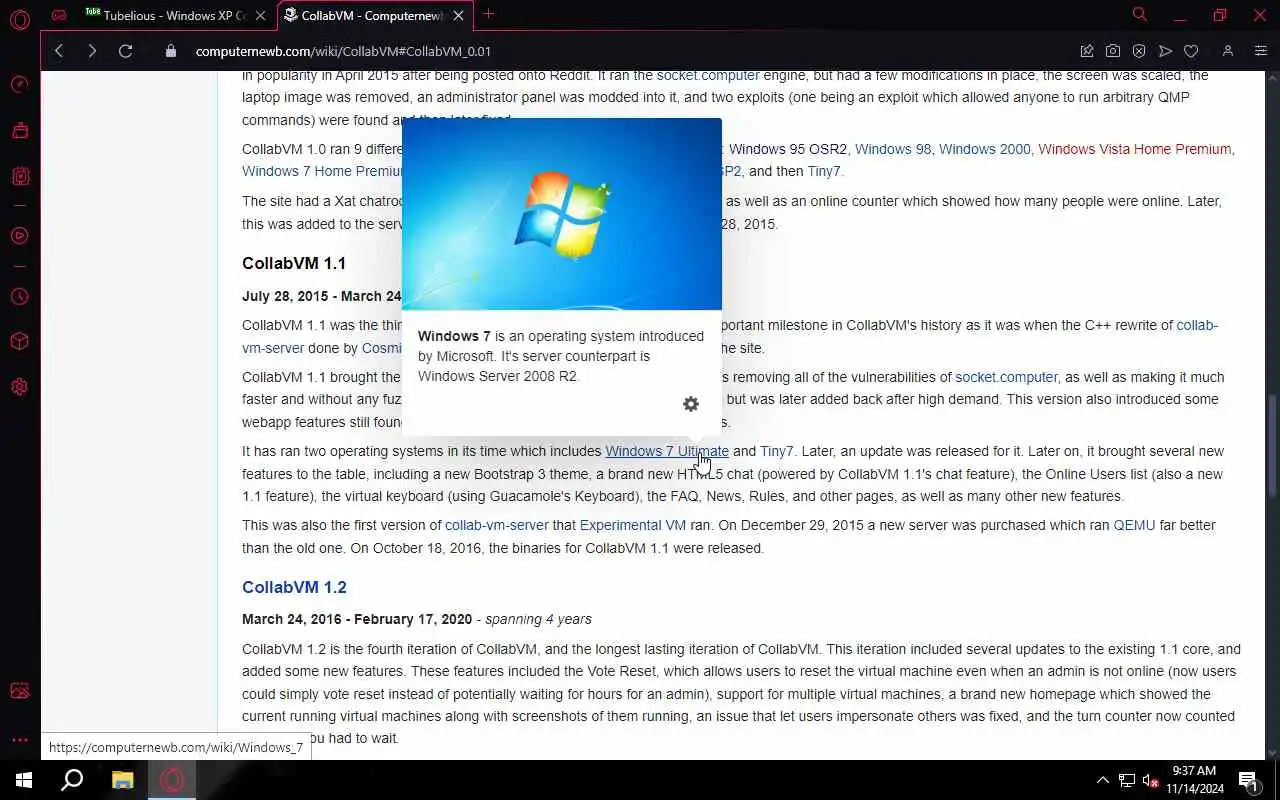The width and height of the screenshot is (1280, 800).
Task: Bookmark page with heart icon
Action: 1191,51
